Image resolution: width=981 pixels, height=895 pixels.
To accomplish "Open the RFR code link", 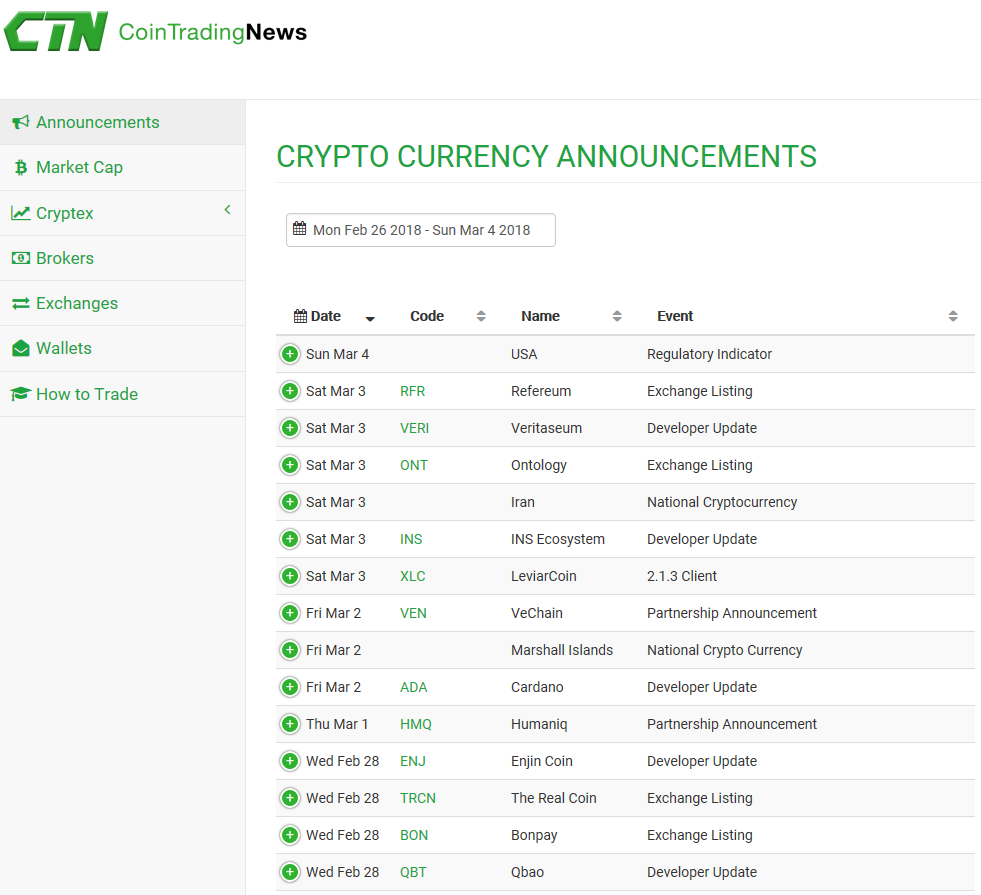I will pos(412,391).
